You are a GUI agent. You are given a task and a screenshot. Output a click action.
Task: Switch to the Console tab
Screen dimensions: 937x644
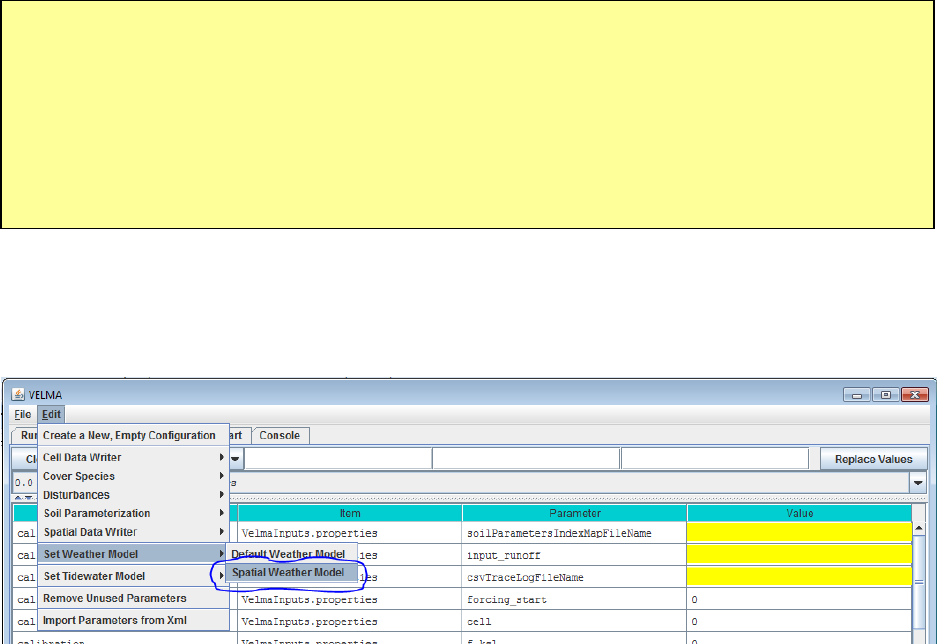click(280, 436)
